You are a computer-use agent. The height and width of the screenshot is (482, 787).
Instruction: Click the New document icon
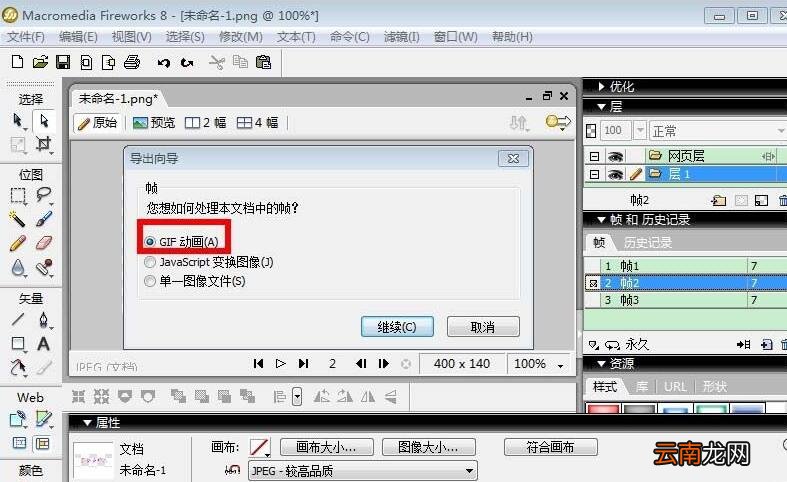[x=17, y=62]
